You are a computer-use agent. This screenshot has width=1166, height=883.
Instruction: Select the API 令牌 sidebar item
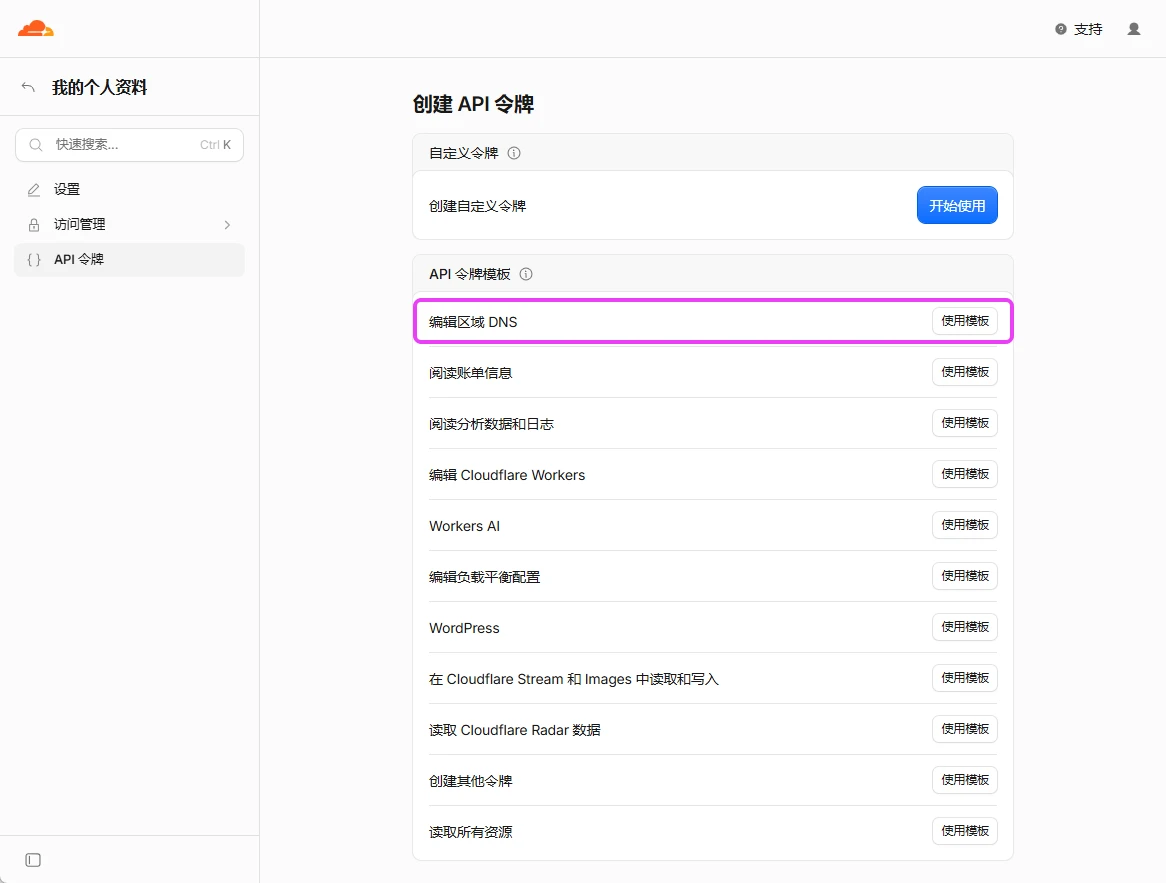click(129, 260)
